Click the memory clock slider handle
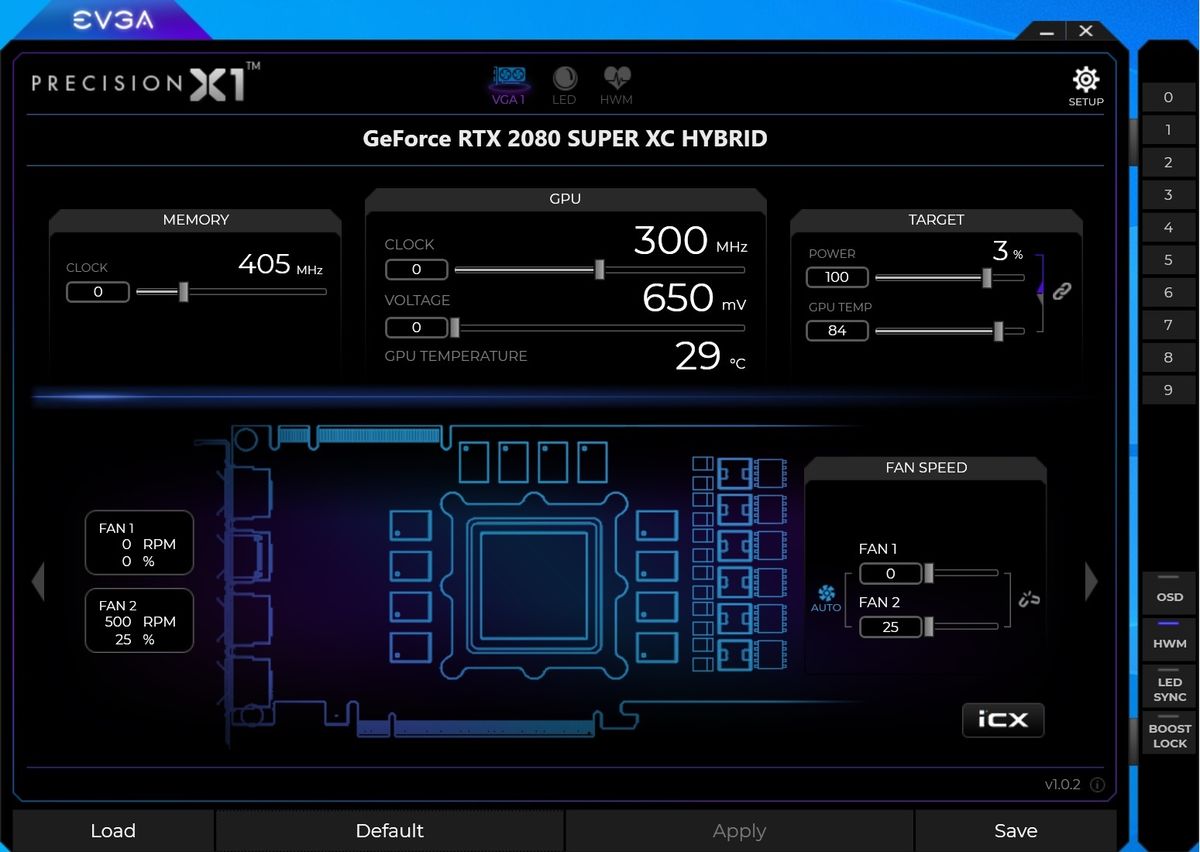This screenshot has width=1200, height=852. point(184,291)
